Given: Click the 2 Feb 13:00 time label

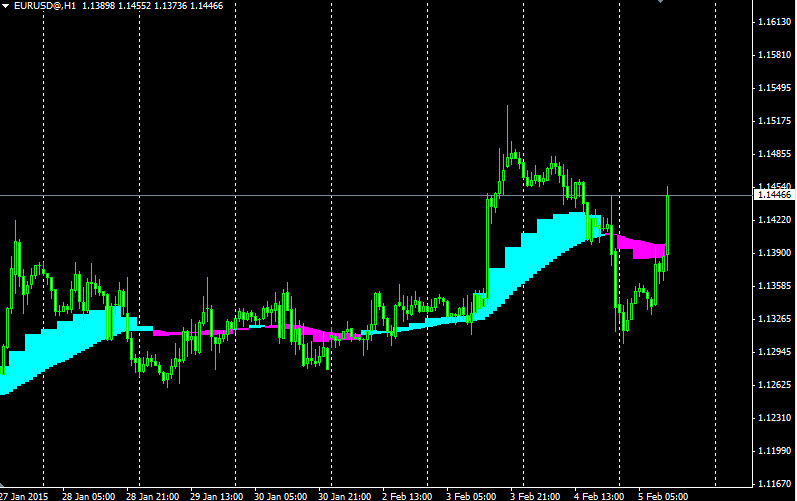Looking at the screenshot, I should 407,496.
